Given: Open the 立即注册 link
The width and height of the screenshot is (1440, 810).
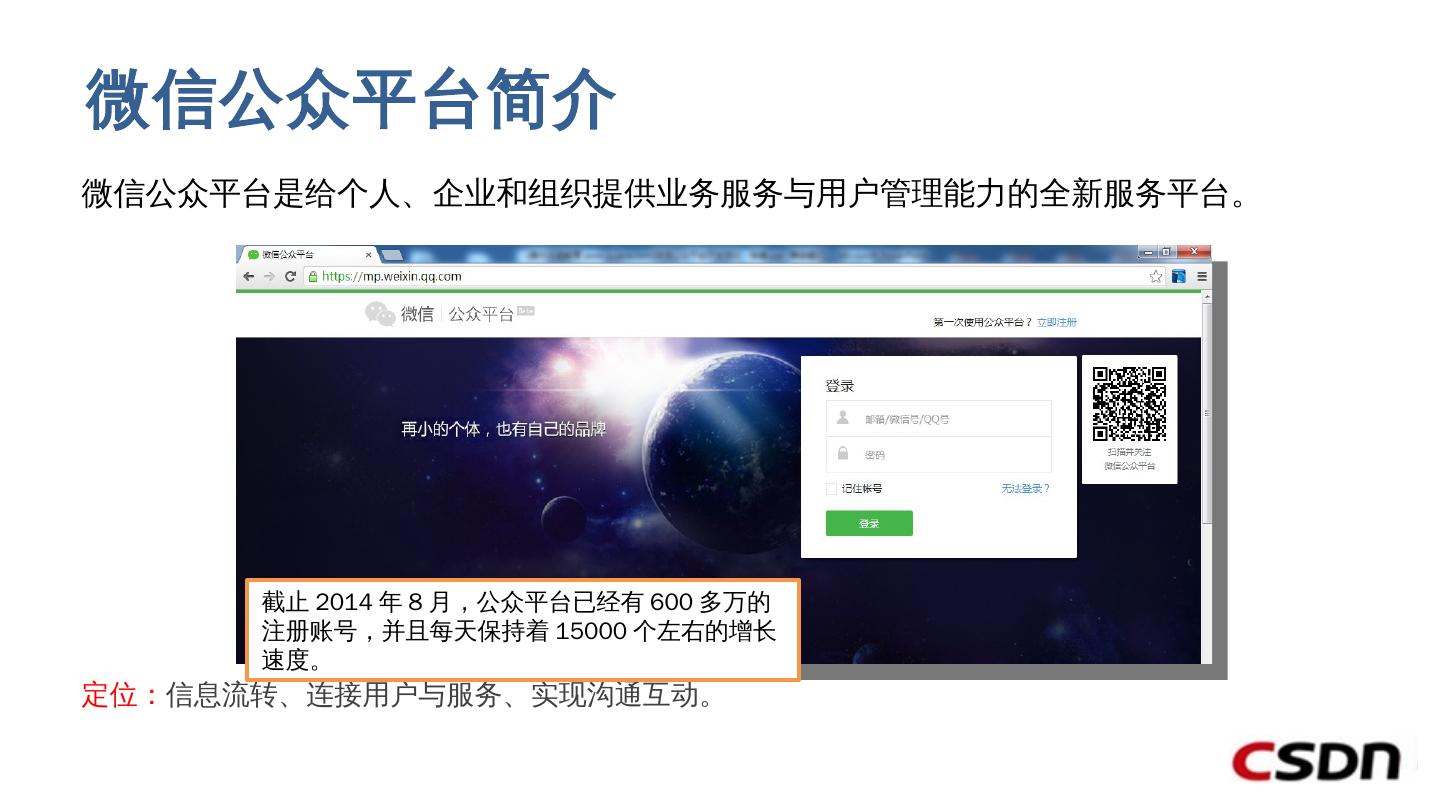Looking at the screenshot, I should point(1057,322).
